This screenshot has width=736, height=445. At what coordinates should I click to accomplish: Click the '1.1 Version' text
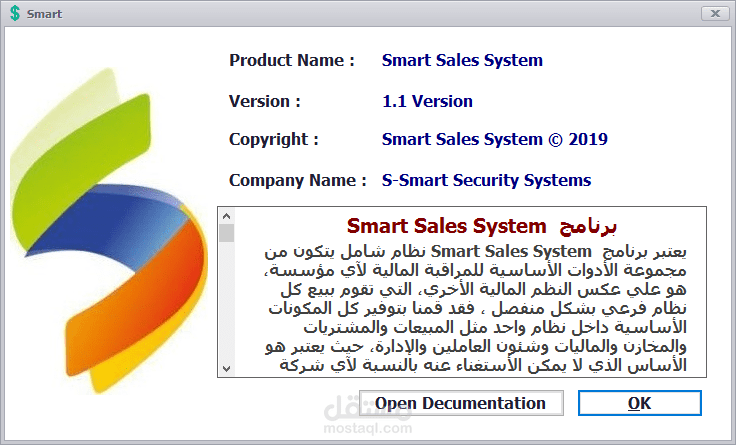427,101
